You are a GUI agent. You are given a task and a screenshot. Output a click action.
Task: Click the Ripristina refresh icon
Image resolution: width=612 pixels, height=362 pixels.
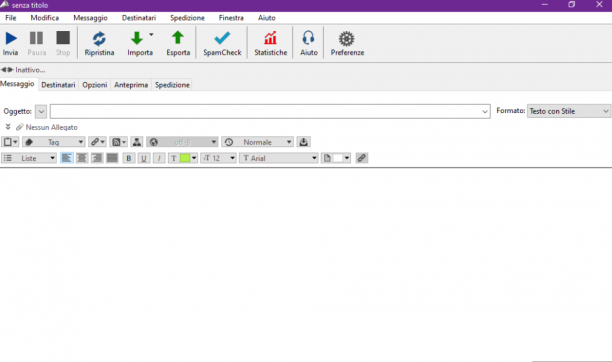point(99,39)
